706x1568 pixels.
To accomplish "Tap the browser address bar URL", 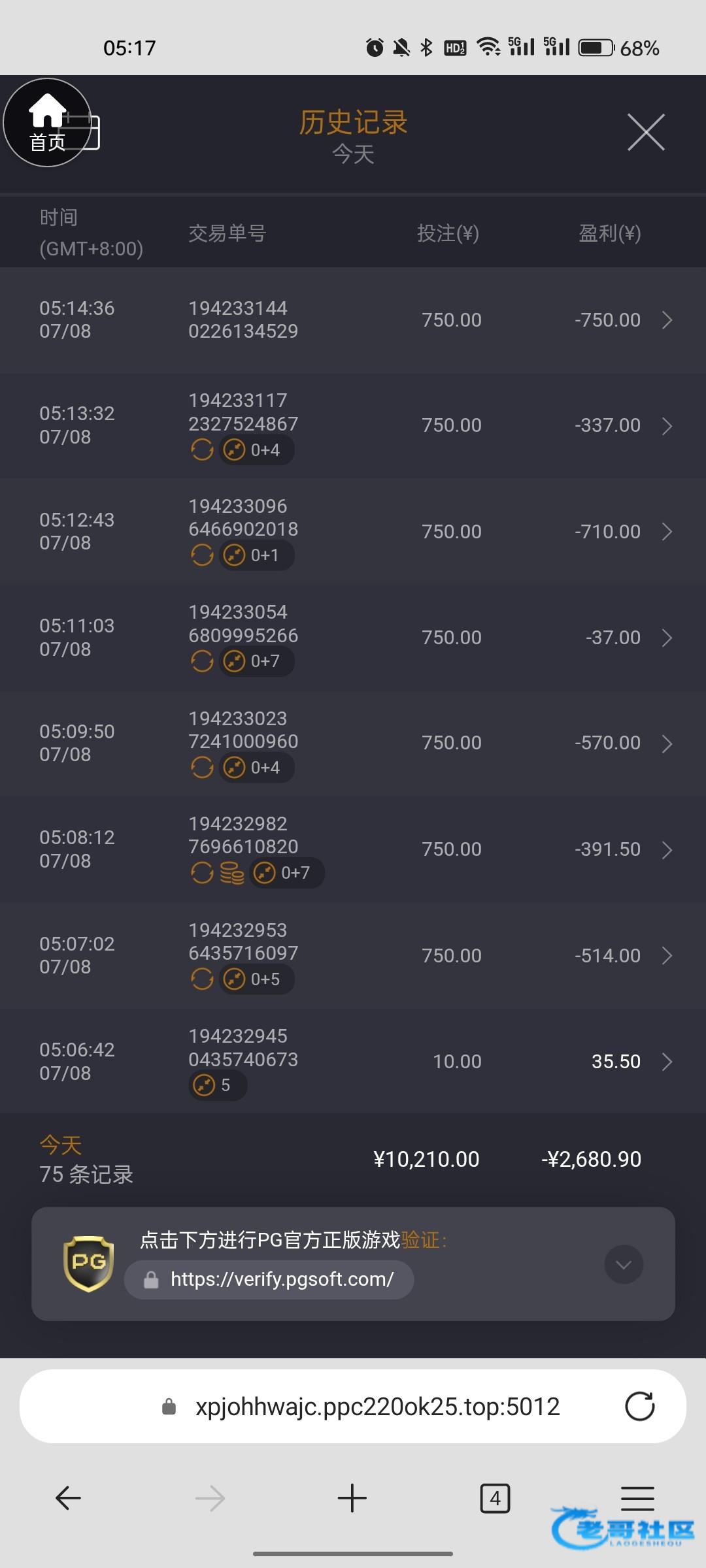I will click(x=377, y=1407).
